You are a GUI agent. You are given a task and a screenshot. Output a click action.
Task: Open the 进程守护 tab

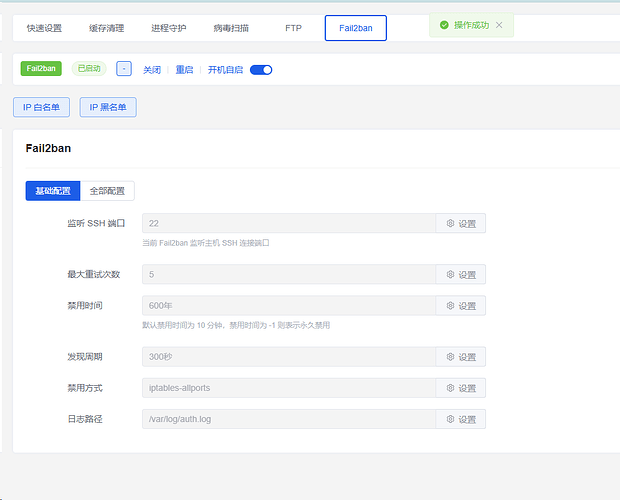[168, 28]
